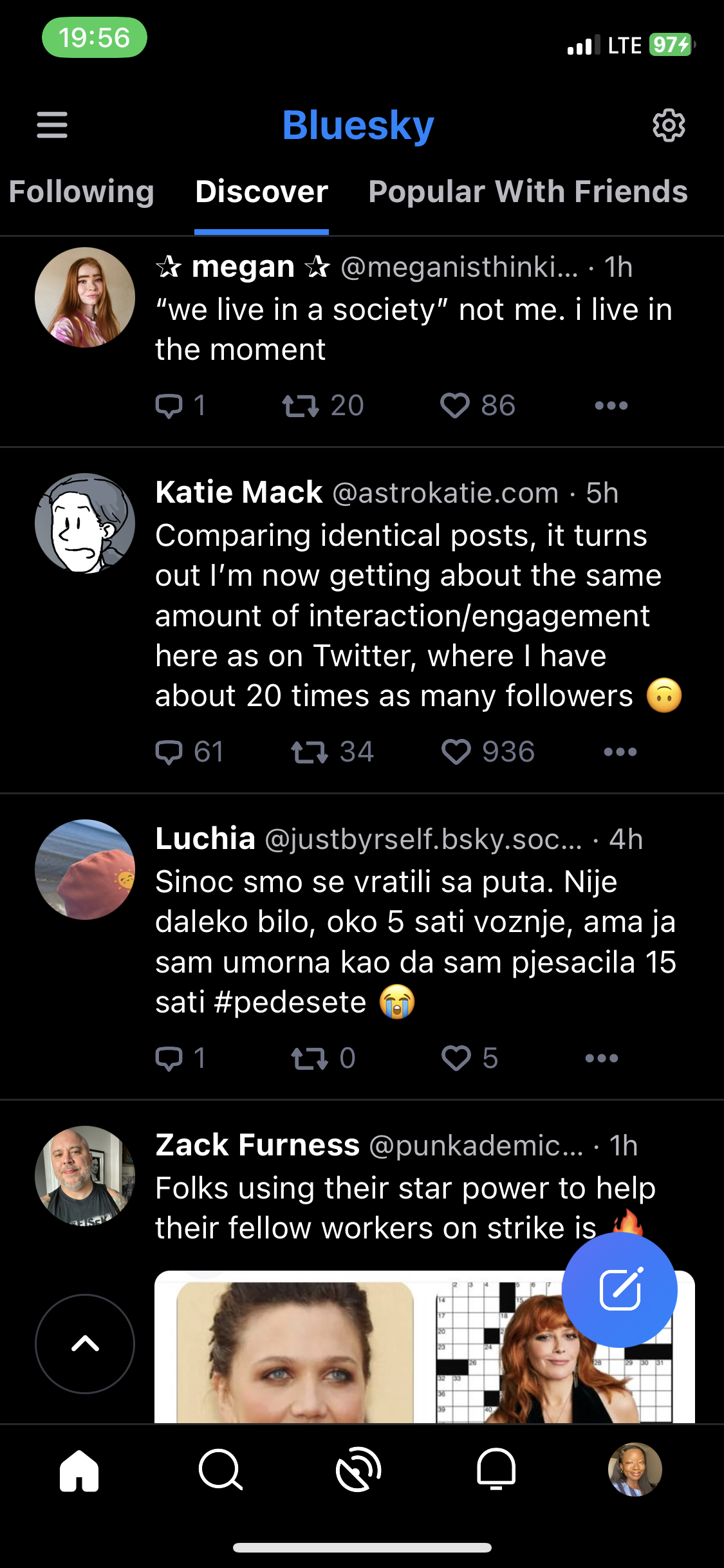724x1568 pixels.
Task: Switch to Popular With Friends tab
Action: tap(528, 192)
